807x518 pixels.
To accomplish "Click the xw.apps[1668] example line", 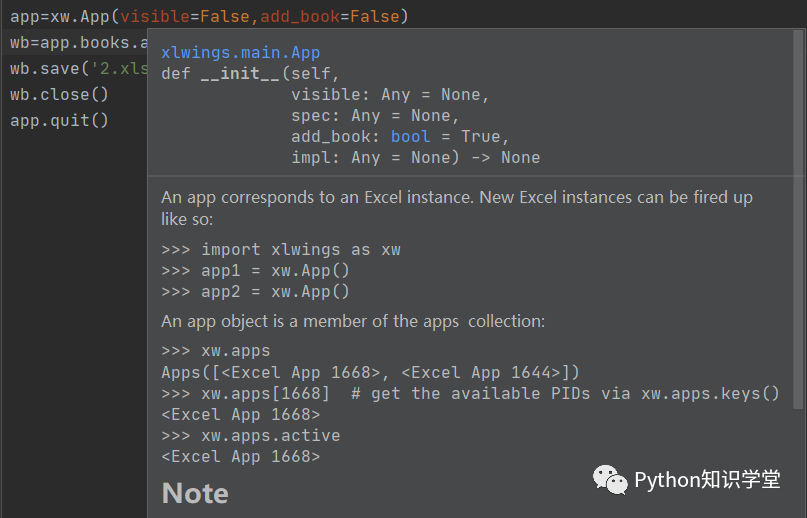I will tap(470, 393).
